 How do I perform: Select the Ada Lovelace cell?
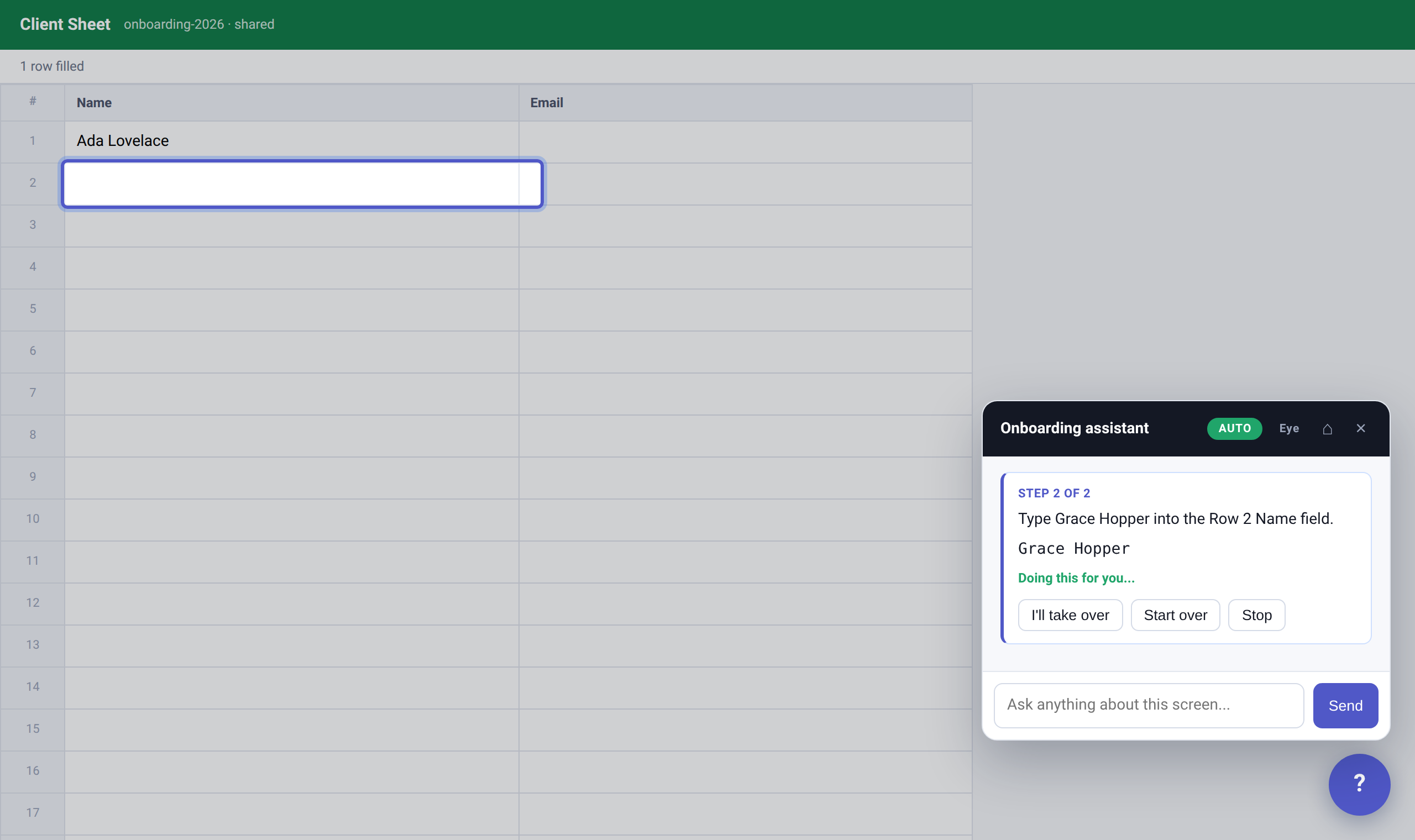[x=291, y=141]
